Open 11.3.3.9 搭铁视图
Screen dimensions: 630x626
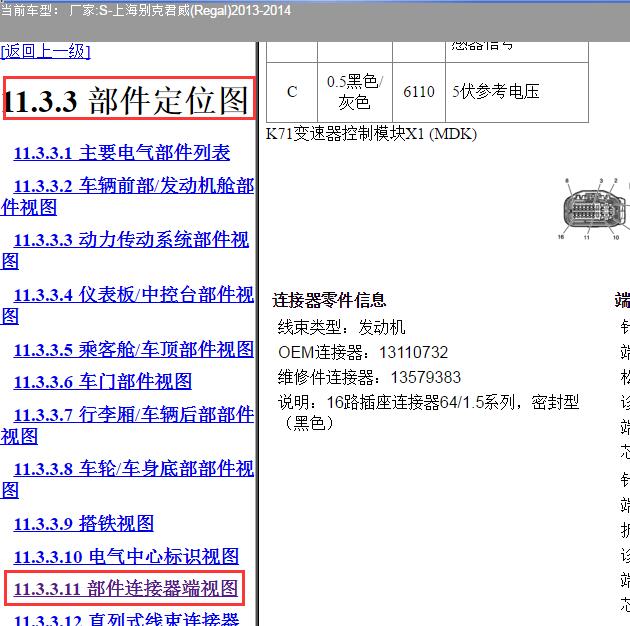pyautogui.click(x=84, y=524)
